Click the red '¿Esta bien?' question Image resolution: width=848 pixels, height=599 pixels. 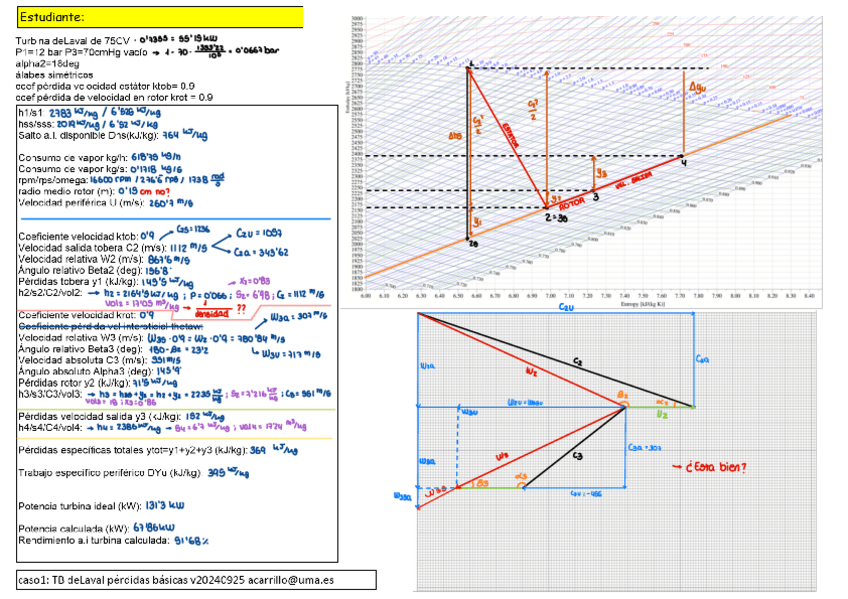(716, 467)
